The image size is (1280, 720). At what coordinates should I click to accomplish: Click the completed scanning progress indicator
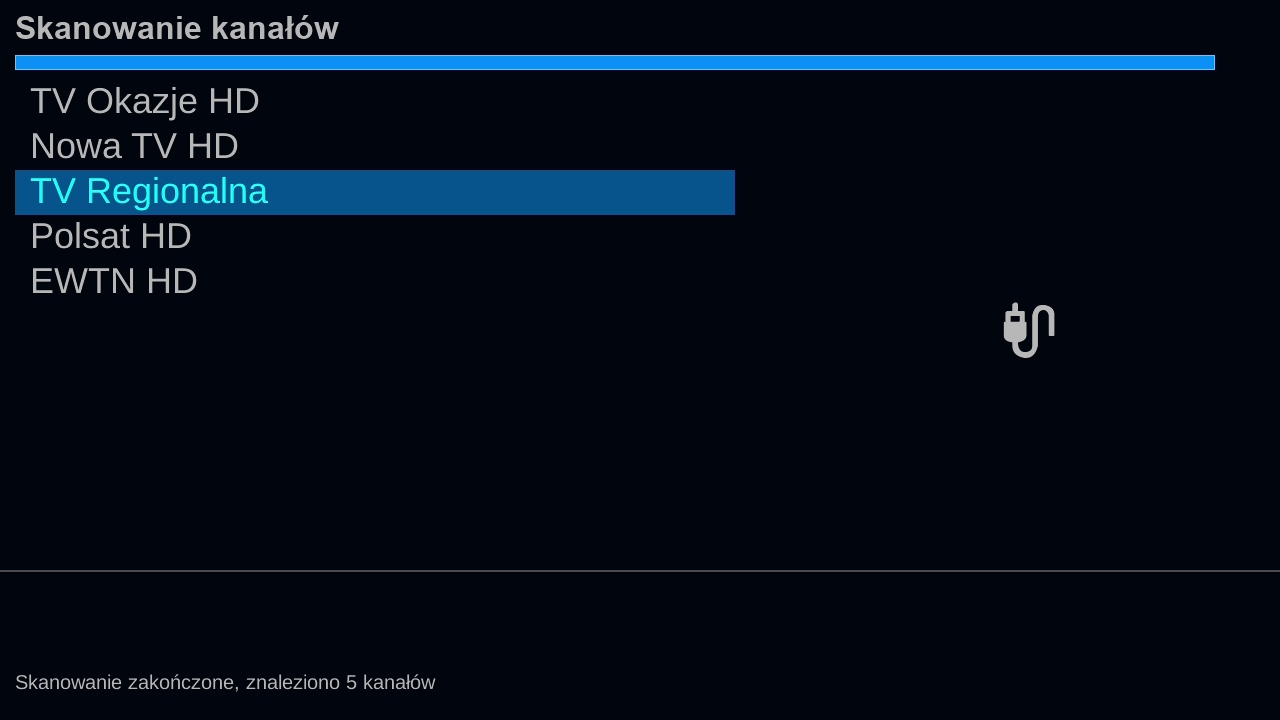614,62
